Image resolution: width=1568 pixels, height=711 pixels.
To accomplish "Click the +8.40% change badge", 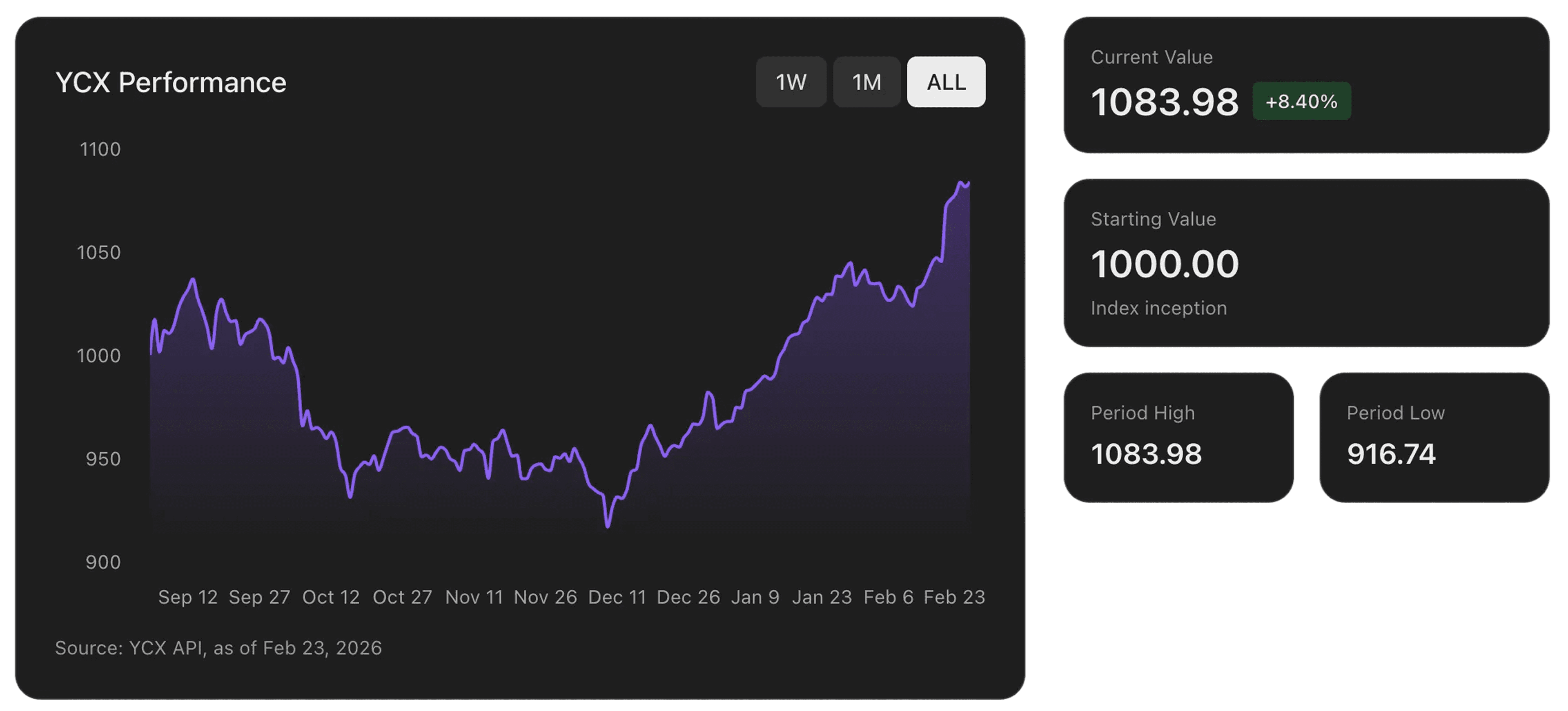I will (1301, 101).
